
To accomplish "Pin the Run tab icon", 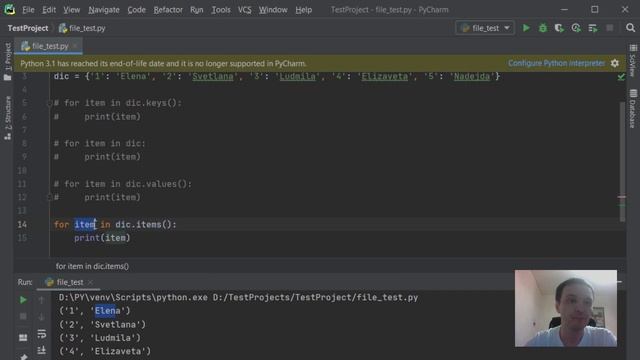I will tap(23, 357).
